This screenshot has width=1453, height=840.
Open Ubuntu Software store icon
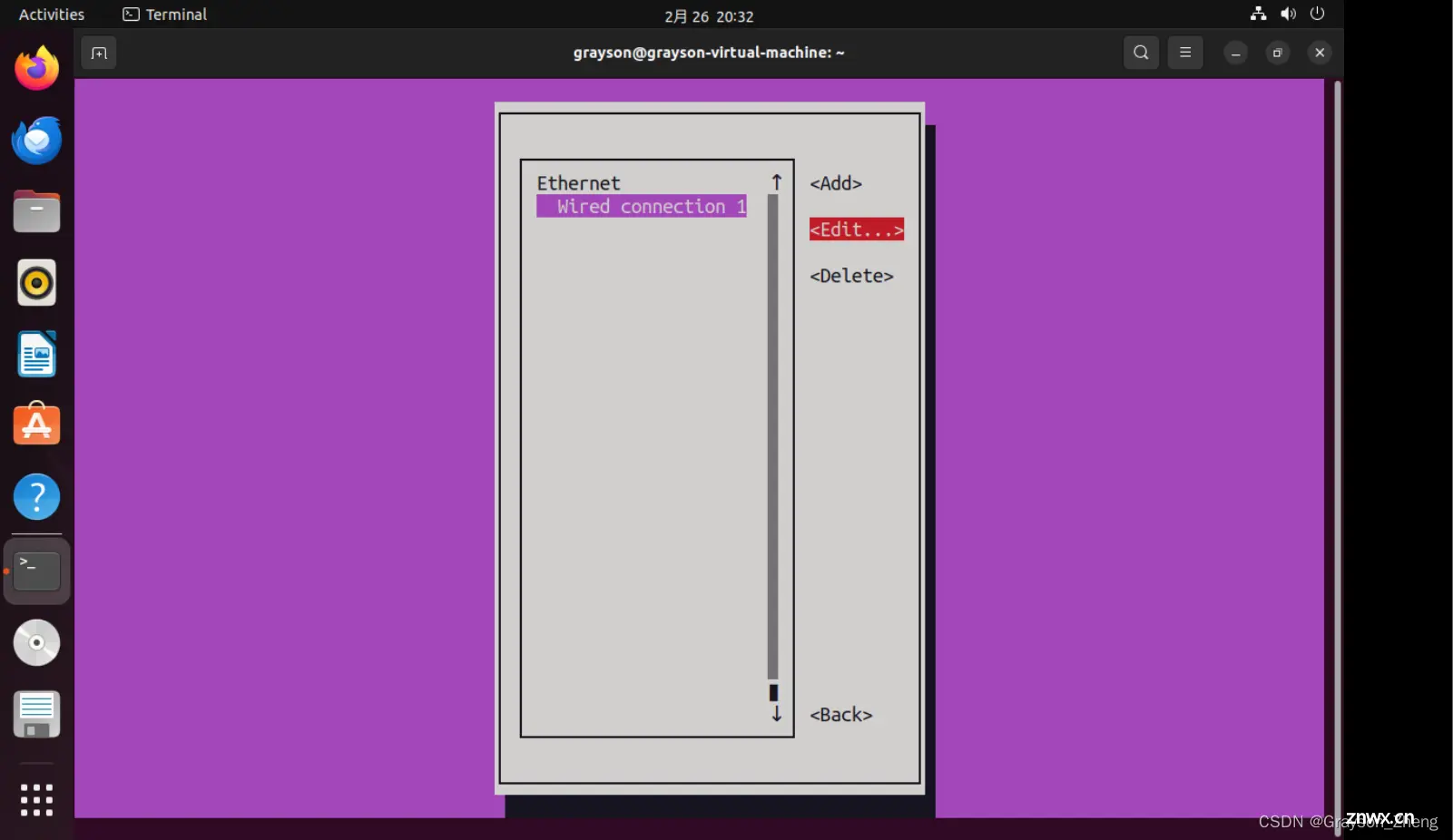(36, 425)
